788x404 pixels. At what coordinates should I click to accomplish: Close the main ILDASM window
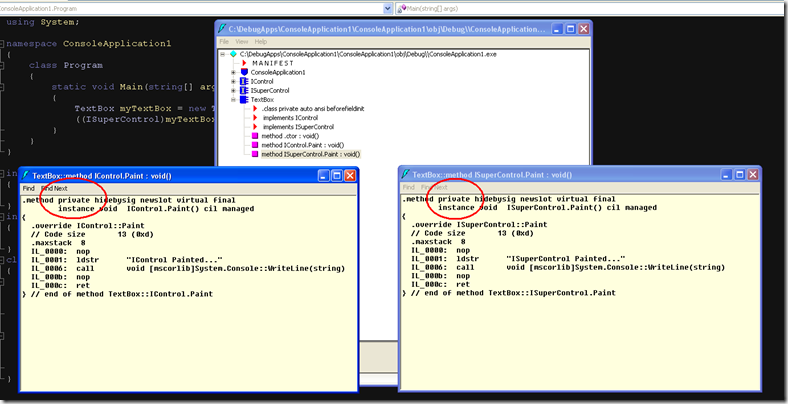tap(583, 29)
